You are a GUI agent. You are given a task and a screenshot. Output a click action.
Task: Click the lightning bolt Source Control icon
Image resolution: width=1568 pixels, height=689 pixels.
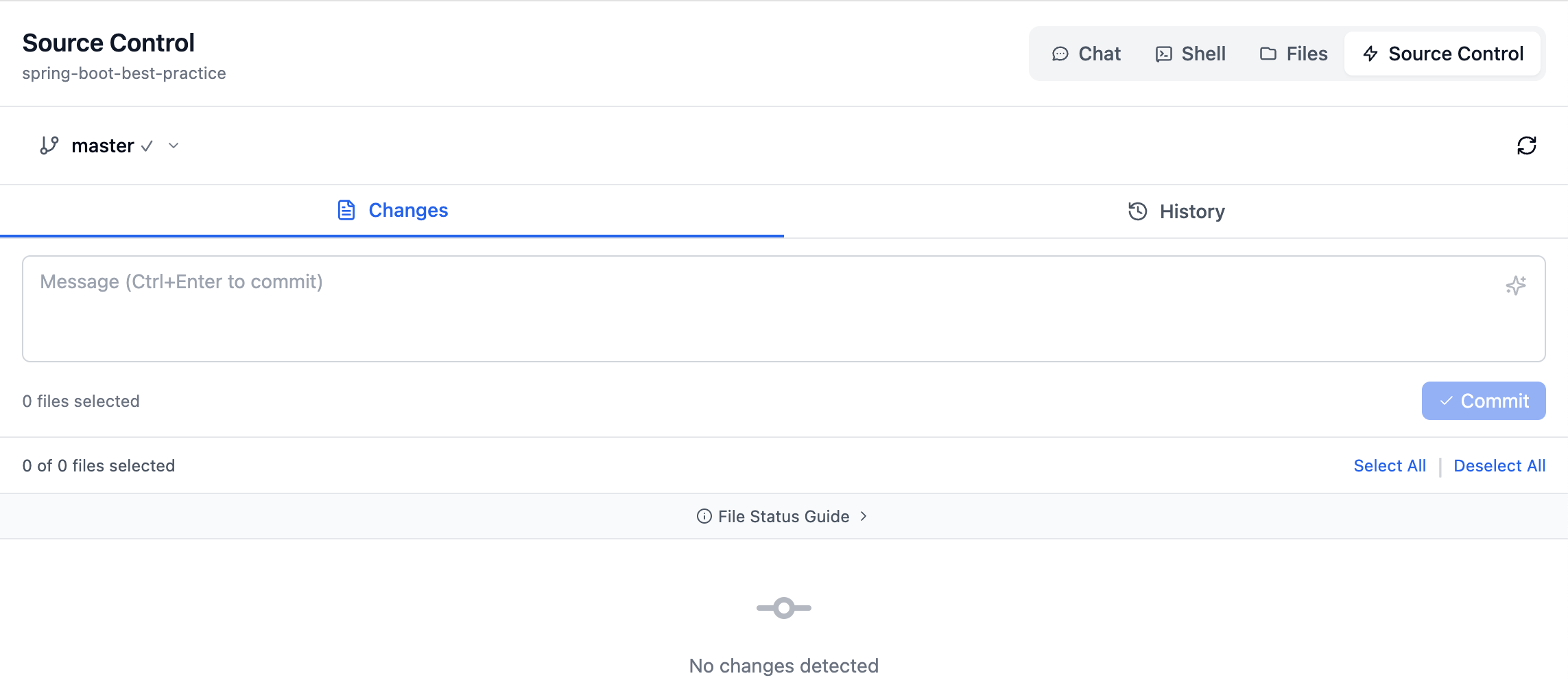pos(1370,54)
